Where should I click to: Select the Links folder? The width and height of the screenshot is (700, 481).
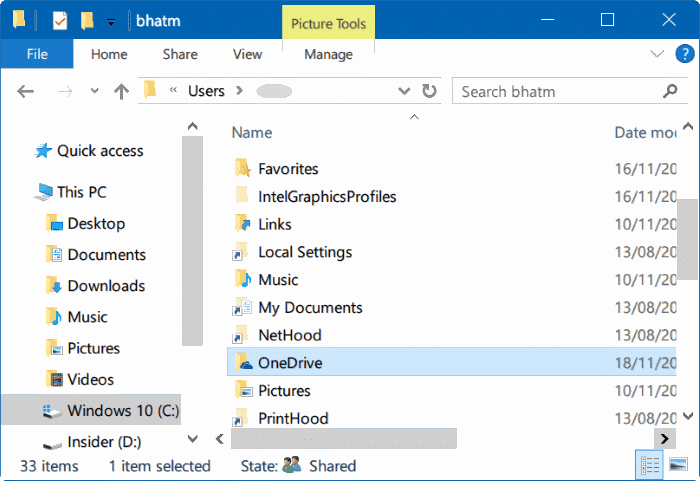click(x=275, y=224)
